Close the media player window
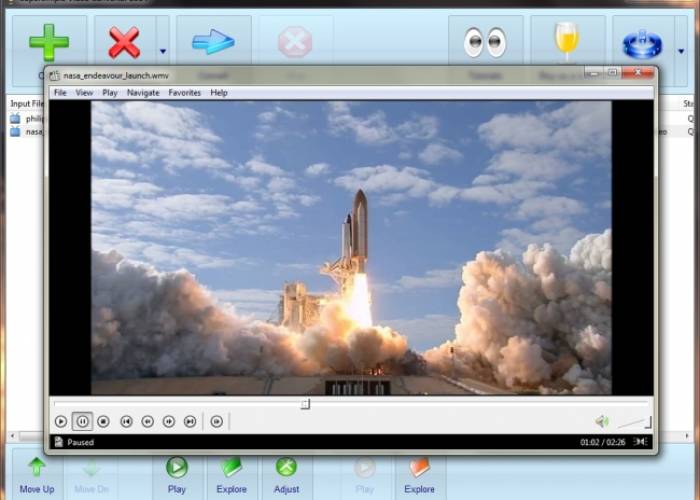700x500 pixels. [x=638, y=72]
